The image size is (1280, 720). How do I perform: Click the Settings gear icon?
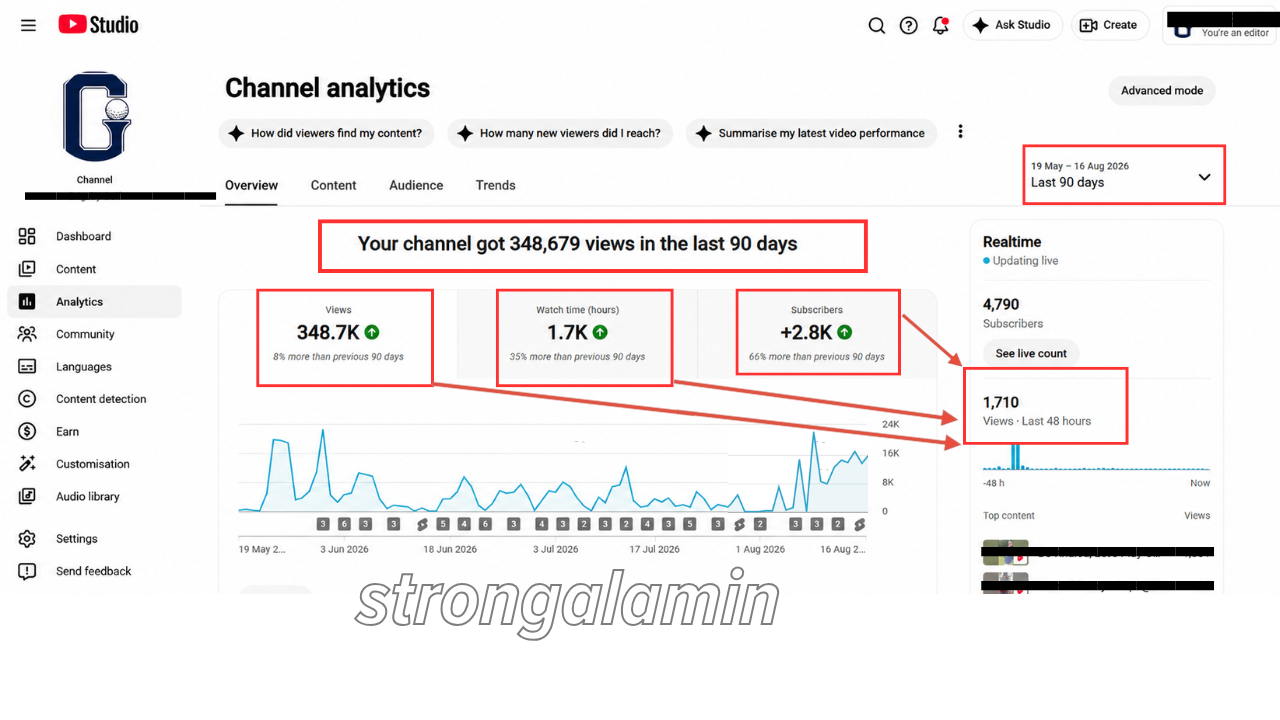[x=27, y=539]
